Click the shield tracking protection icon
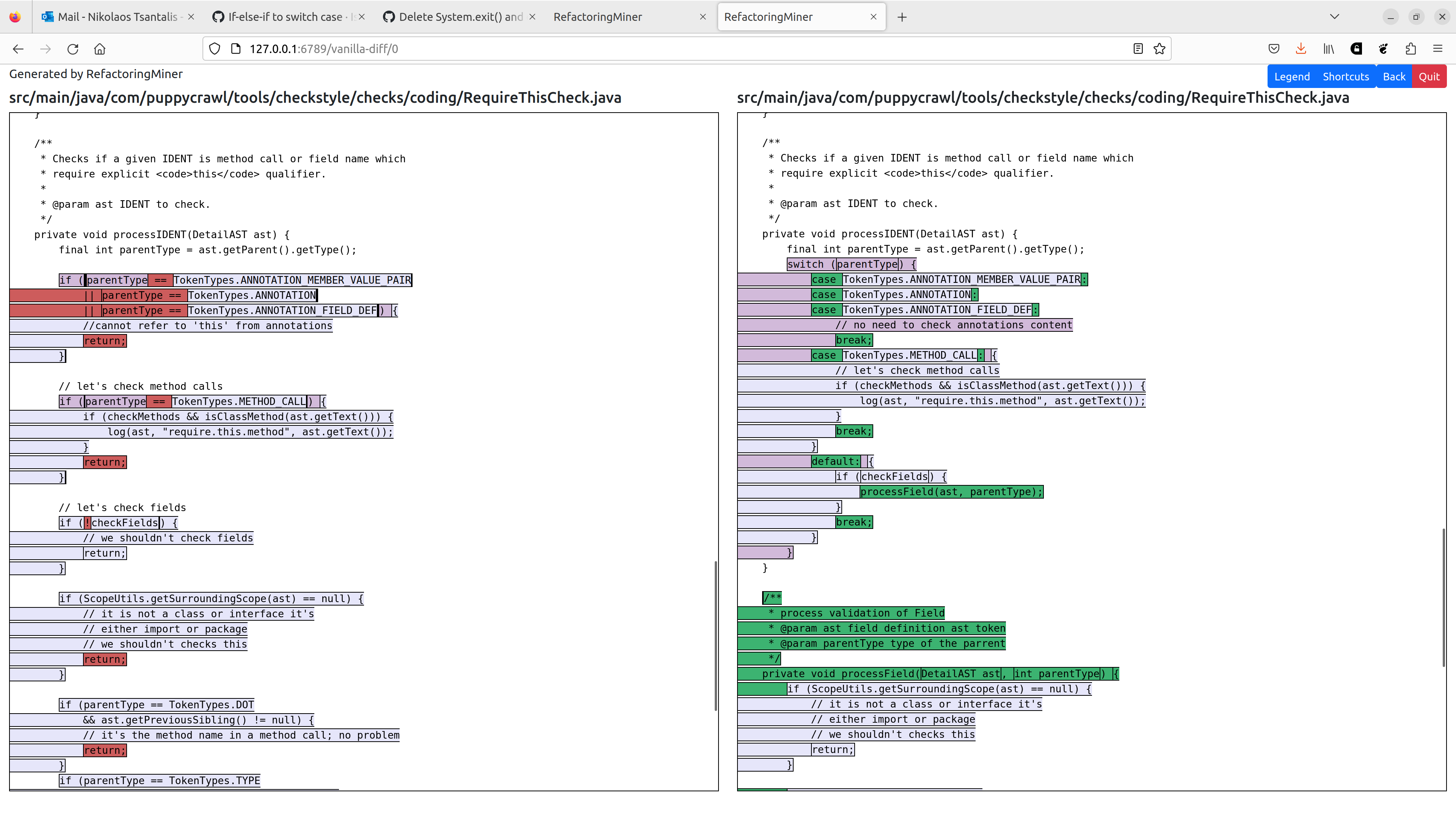The width and height of the screenshot is (1456, 819). (x=214, y=49)
